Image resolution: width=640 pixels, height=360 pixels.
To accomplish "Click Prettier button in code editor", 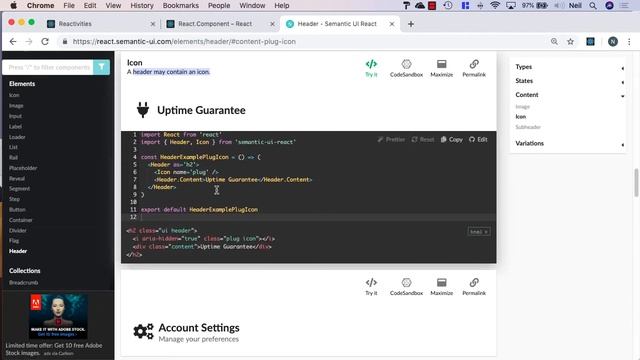I will [391, 140].
